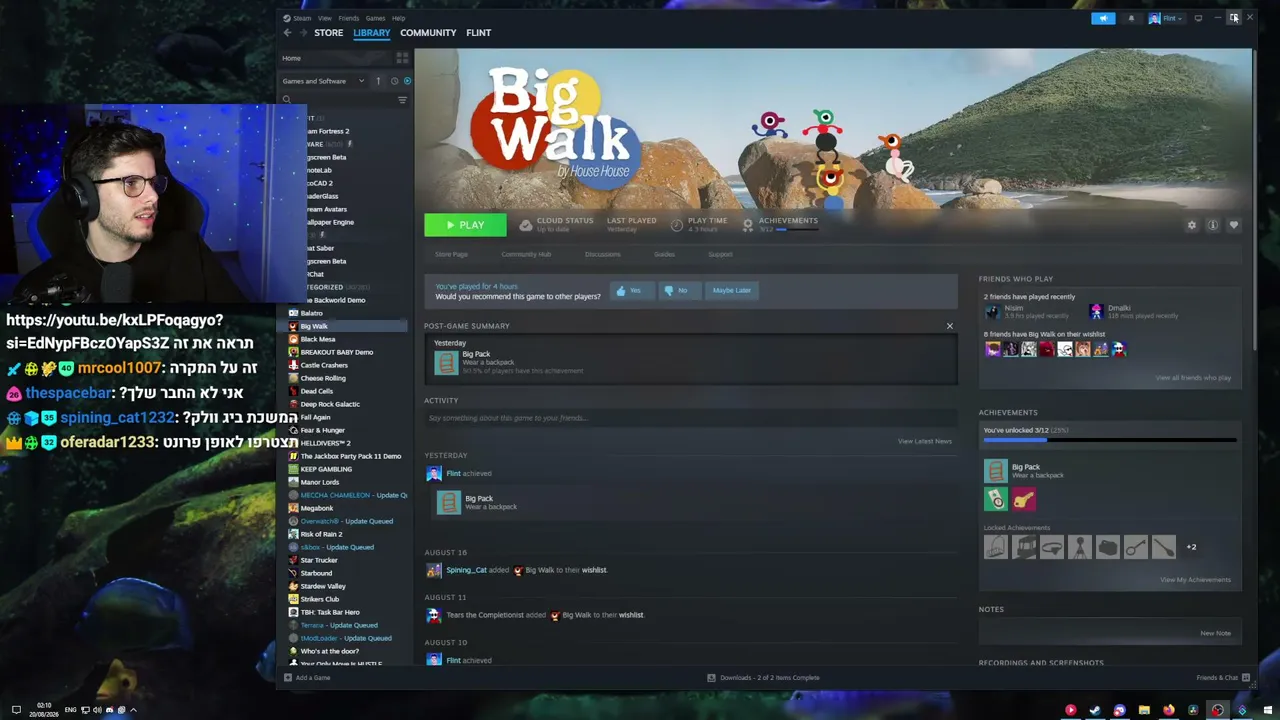This screenshot has height=720, width=1280.
Task: Expand the Games and Software dropdown
Action: (322, 81)
